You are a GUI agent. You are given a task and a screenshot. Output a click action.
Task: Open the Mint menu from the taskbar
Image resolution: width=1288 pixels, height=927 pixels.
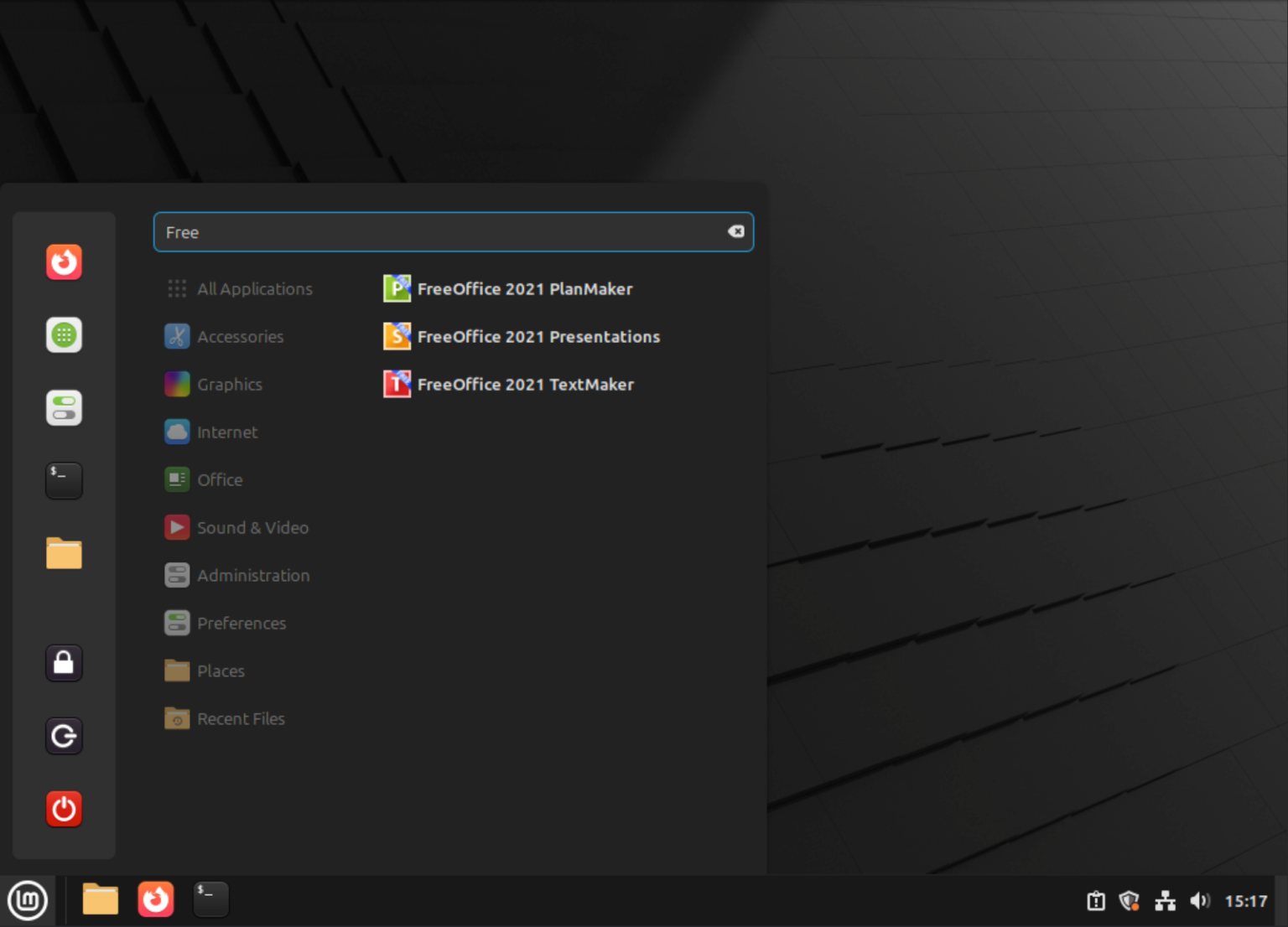tap(28, 899)
